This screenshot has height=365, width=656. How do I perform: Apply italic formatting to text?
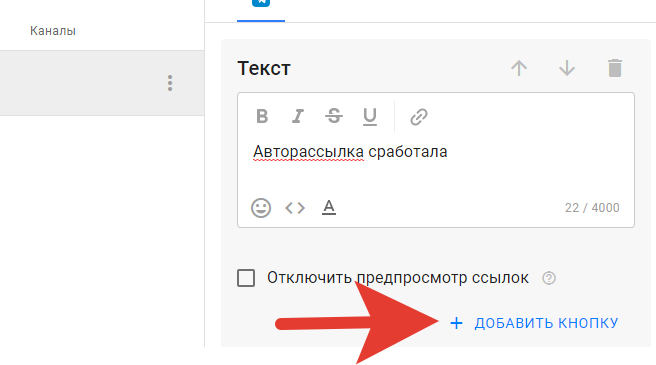tap(297, 116)
